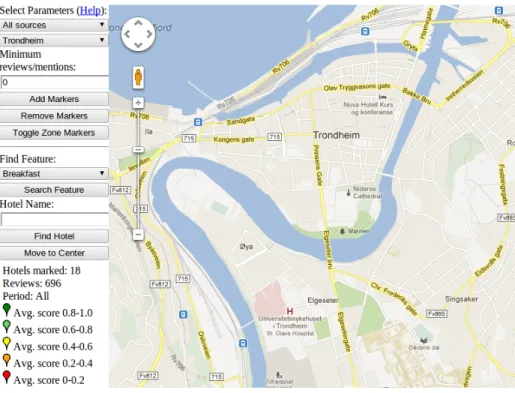Click the Move to Center button

pyautogui.click(x=54, y=253)
